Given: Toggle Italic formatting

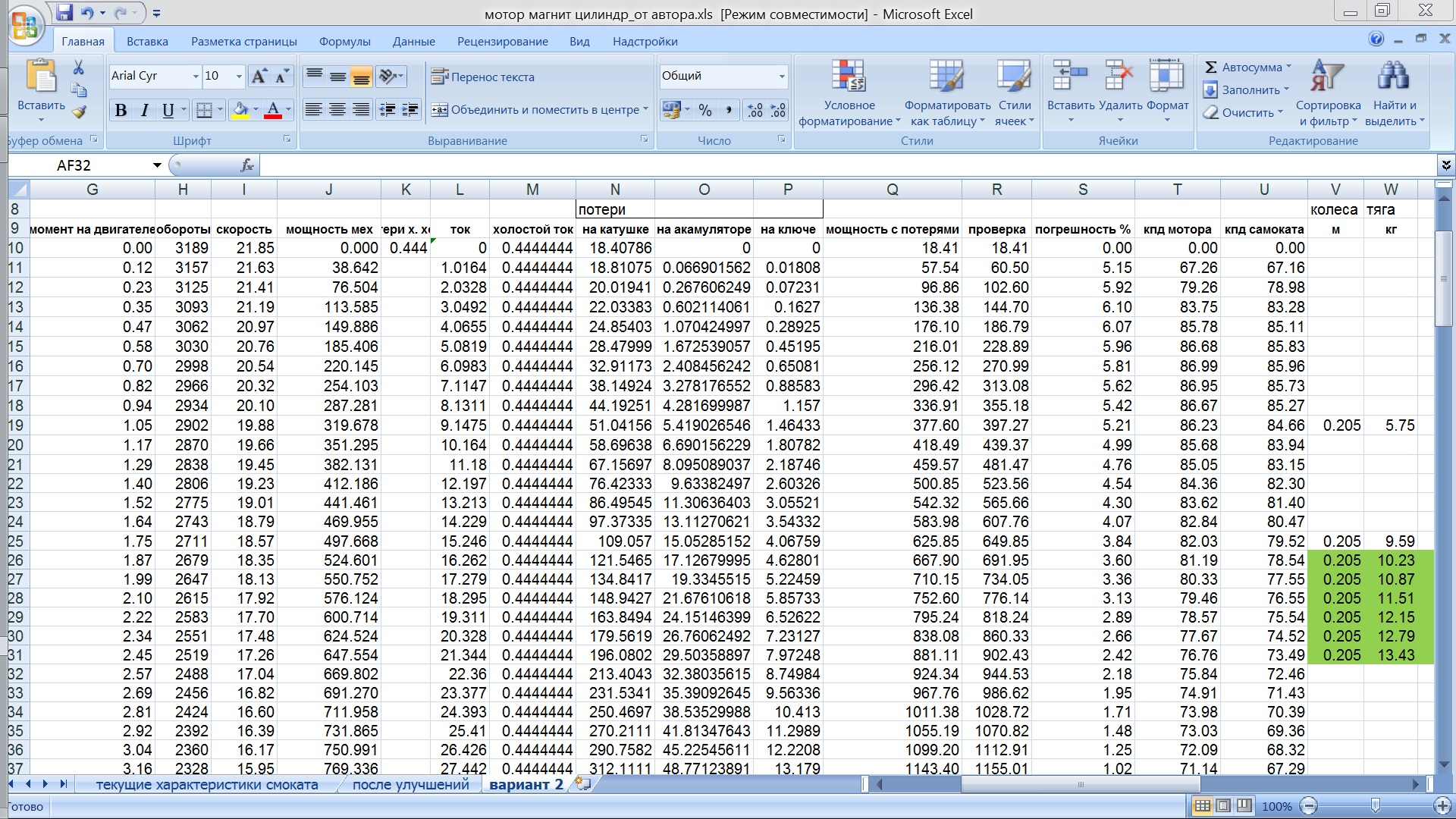Looking at the screenshot, I should coord(144,111).
